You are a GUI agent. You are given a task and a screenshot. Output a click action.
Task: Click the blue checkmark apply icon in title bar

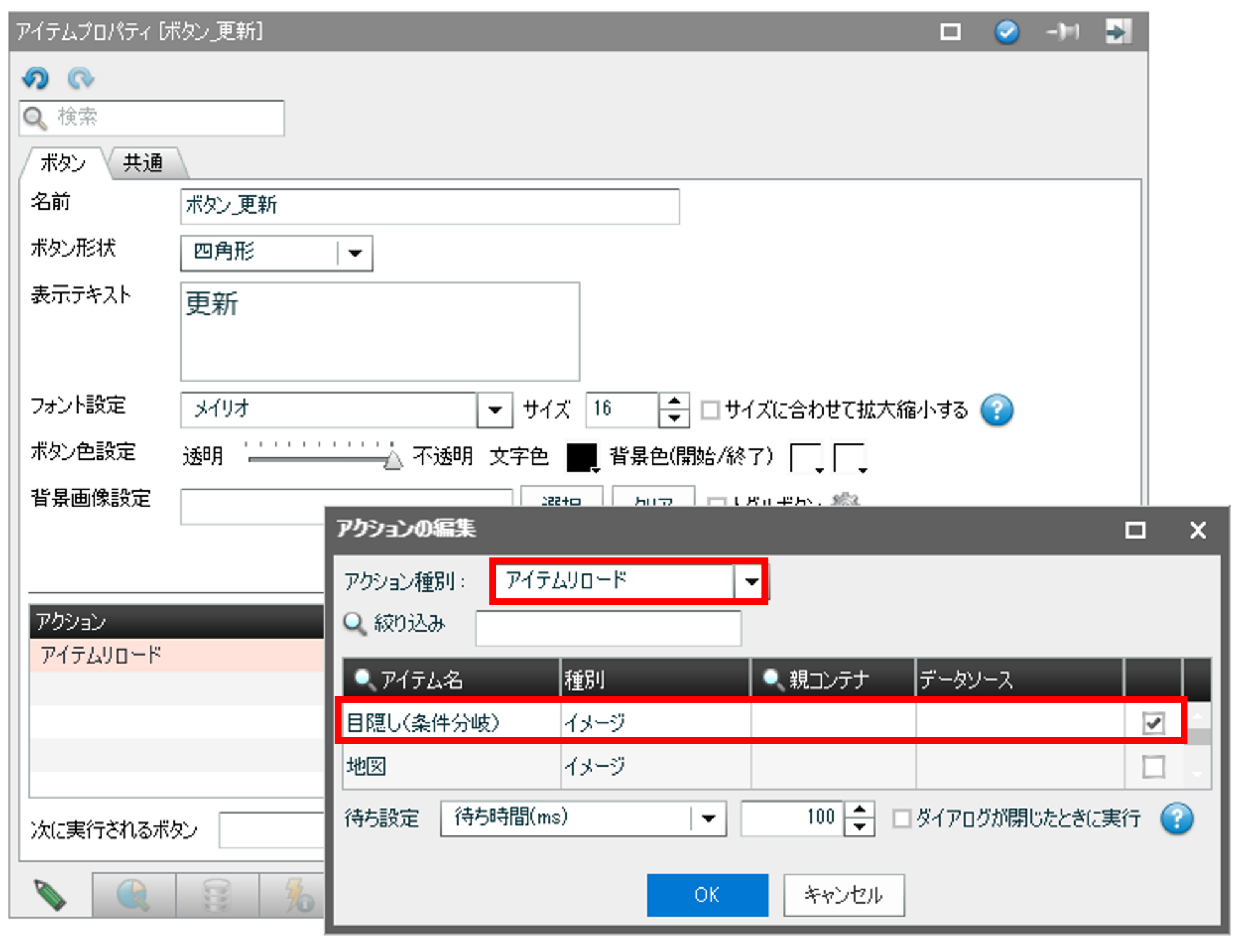pos(1007,31)
